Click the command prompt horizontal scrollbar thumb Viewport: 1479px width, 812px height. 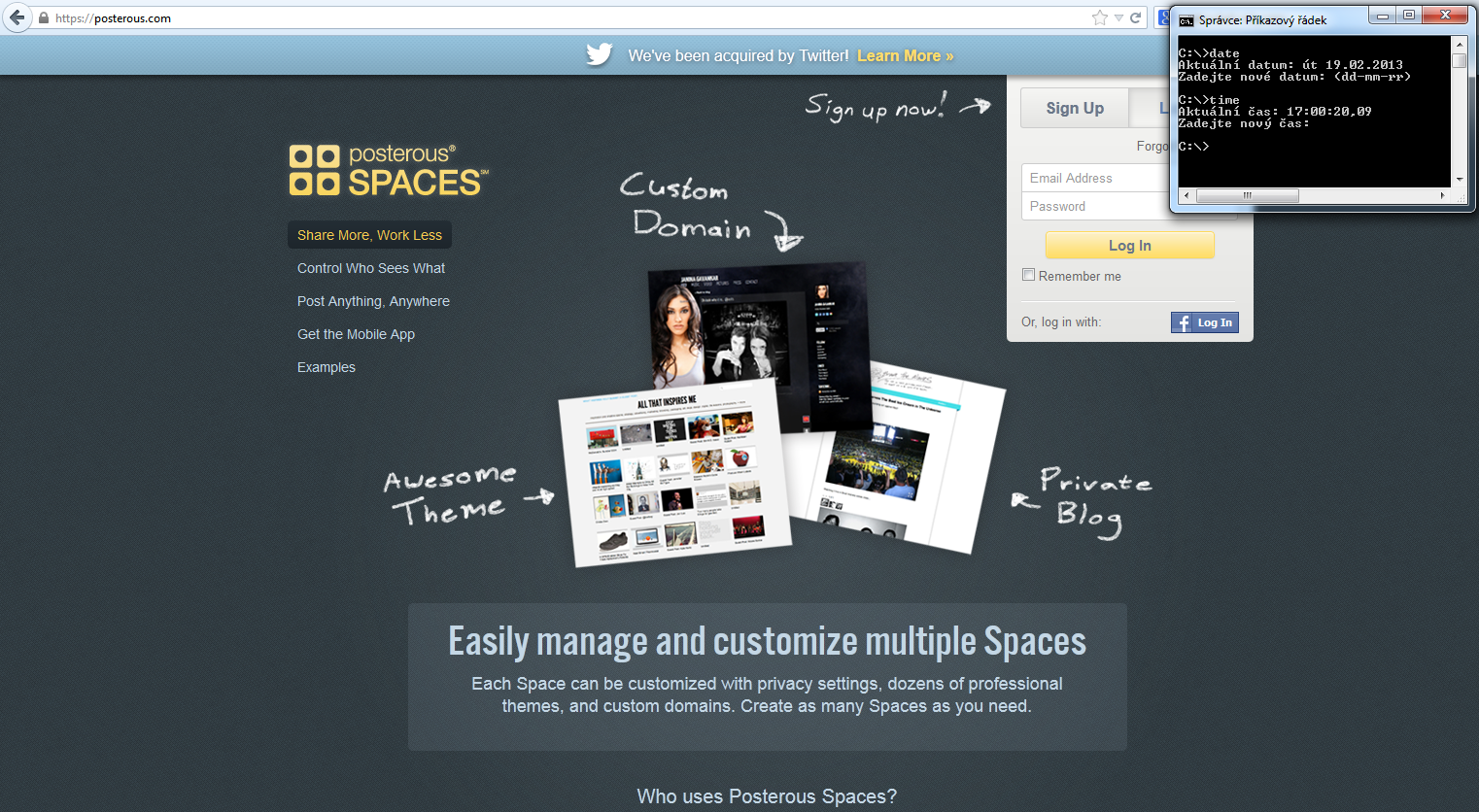1248,195
